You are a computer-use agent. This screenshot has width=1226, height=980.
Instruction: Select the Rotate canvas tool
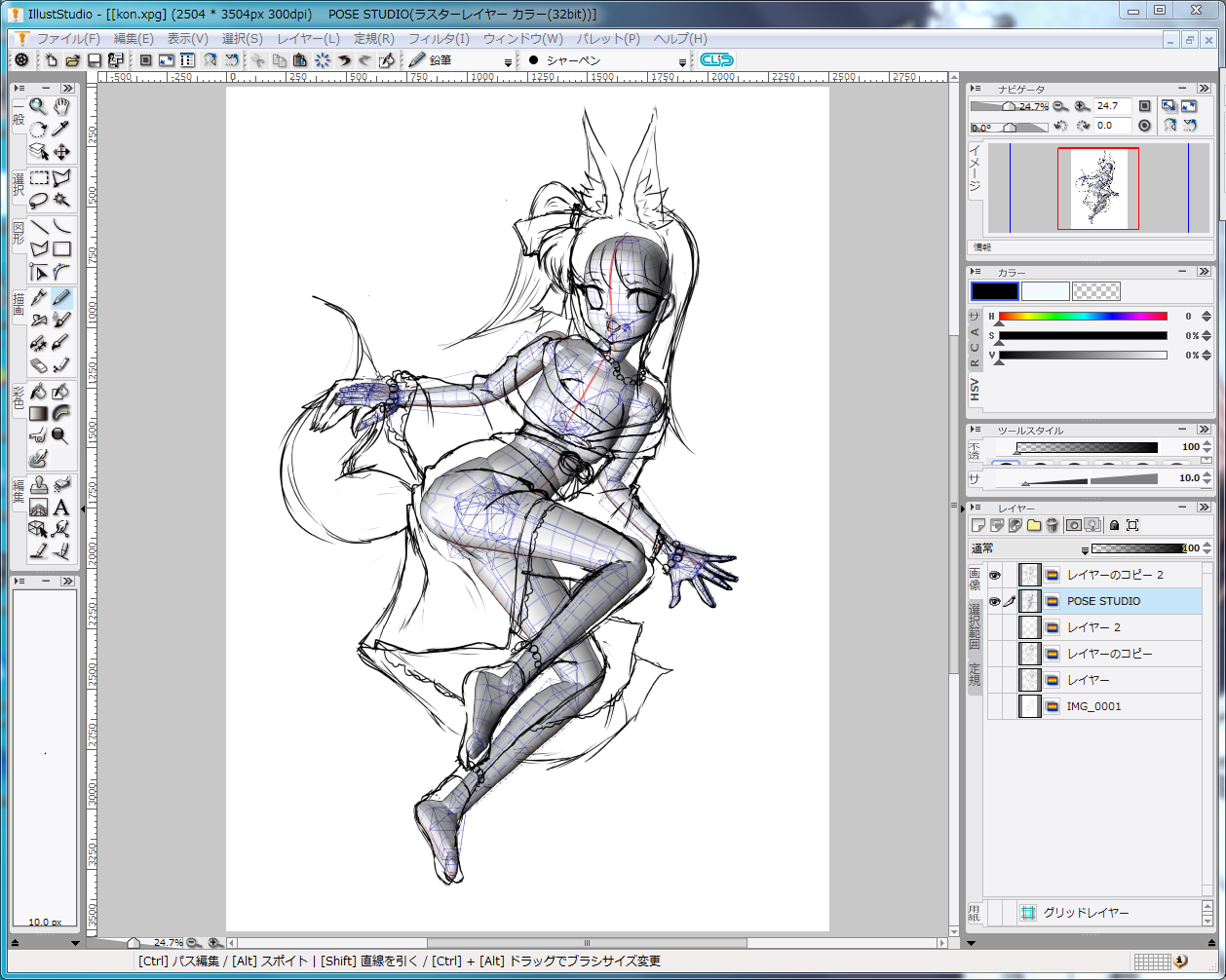pos(38,129)
